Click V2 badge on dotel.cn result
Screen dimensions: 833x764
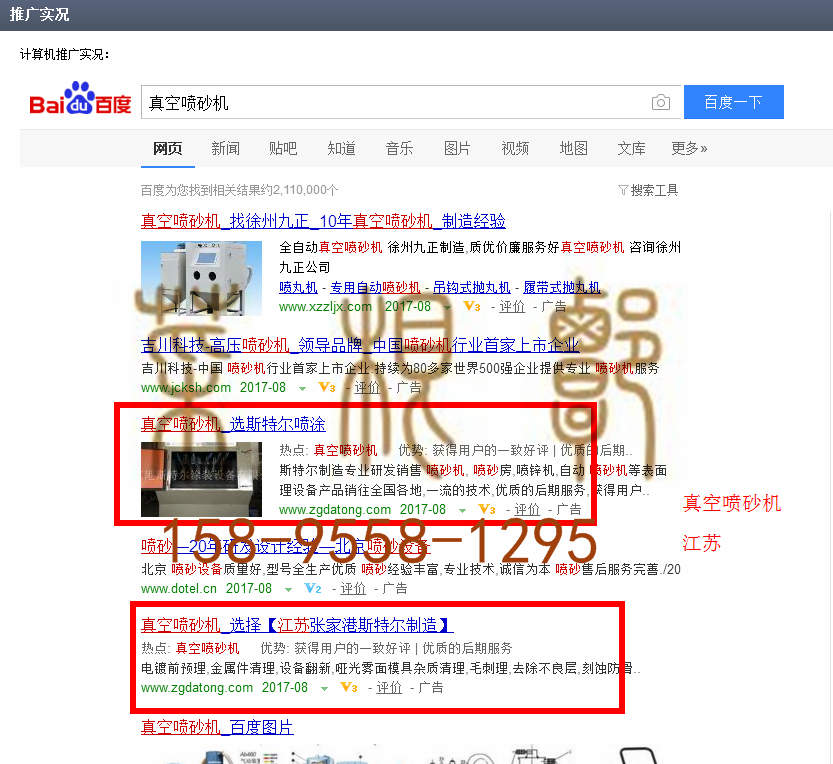point(312,589)
